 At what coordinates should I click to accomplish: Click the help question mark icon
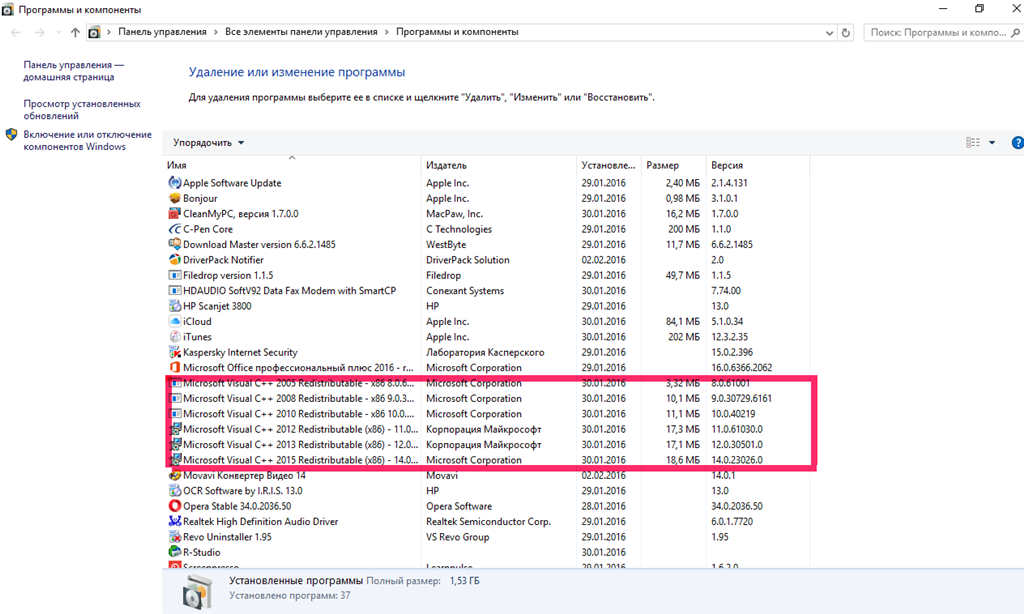1017,142
